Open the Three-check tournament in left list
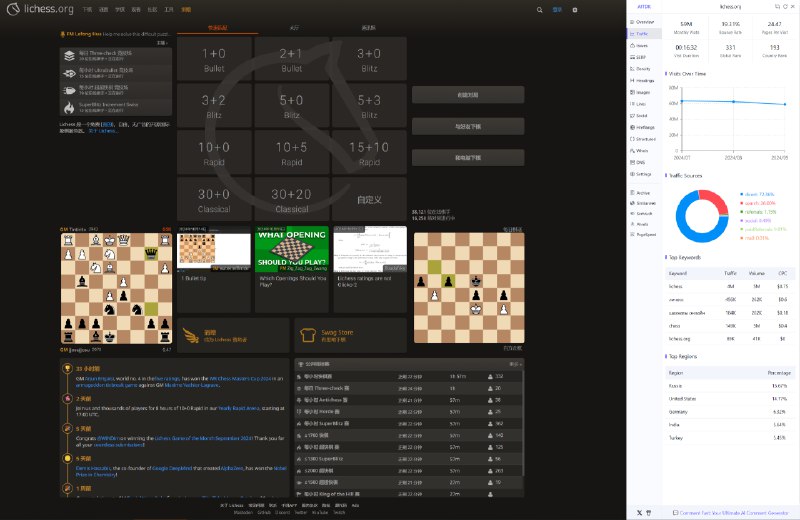The image size is (800, 520). (116, 56)
